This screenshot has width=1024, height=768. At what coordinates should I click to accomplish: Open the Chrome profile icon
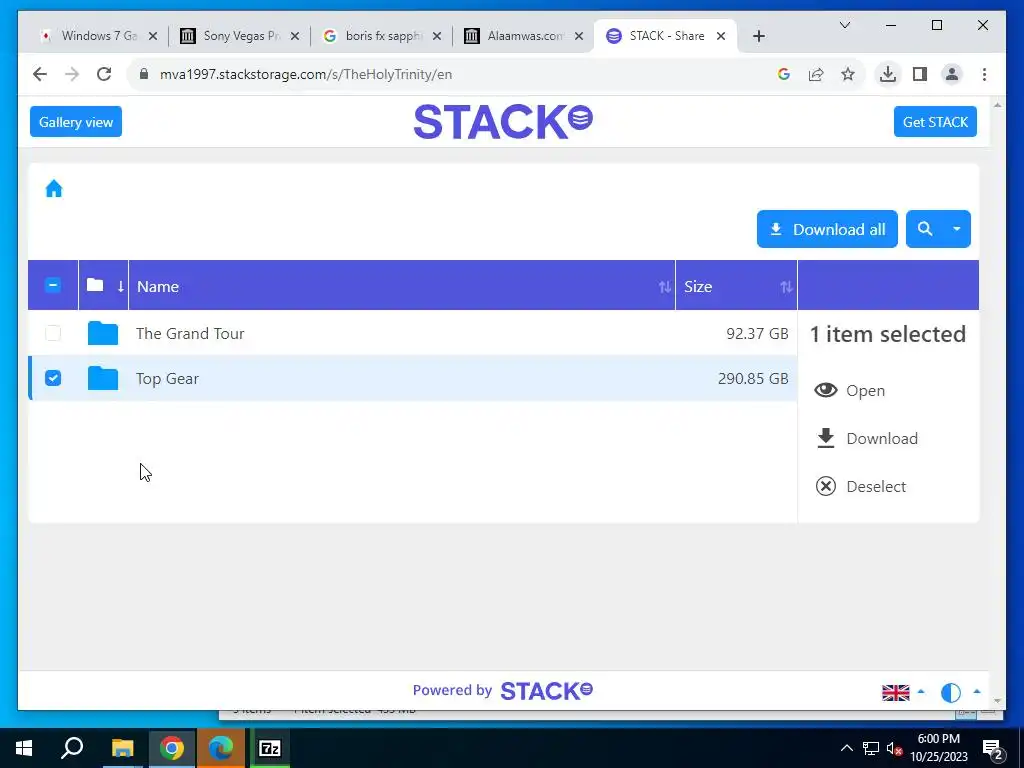(952, 74)
